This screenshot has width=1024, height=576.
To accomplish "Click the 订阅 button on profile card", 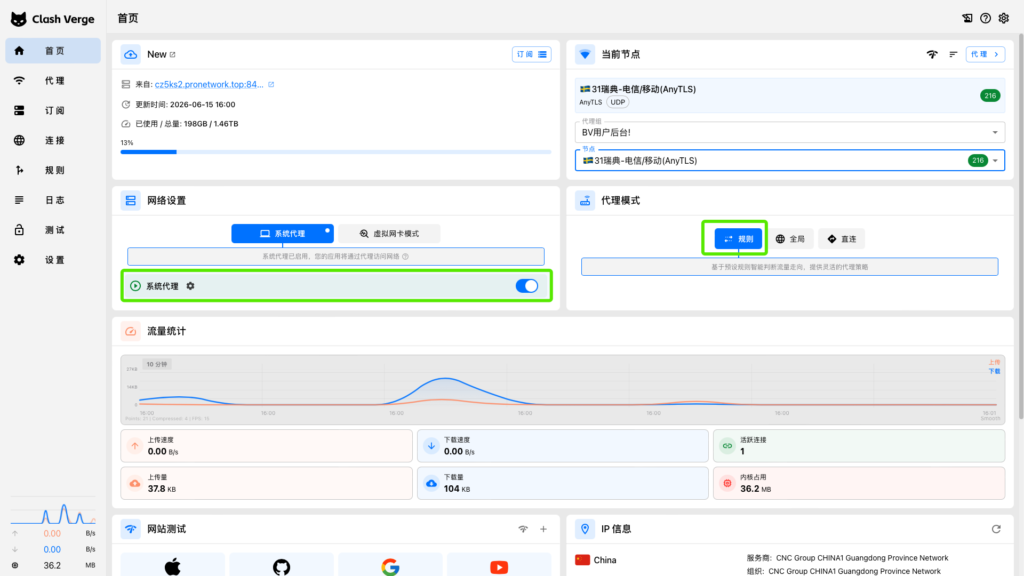I will pos(531,54).
